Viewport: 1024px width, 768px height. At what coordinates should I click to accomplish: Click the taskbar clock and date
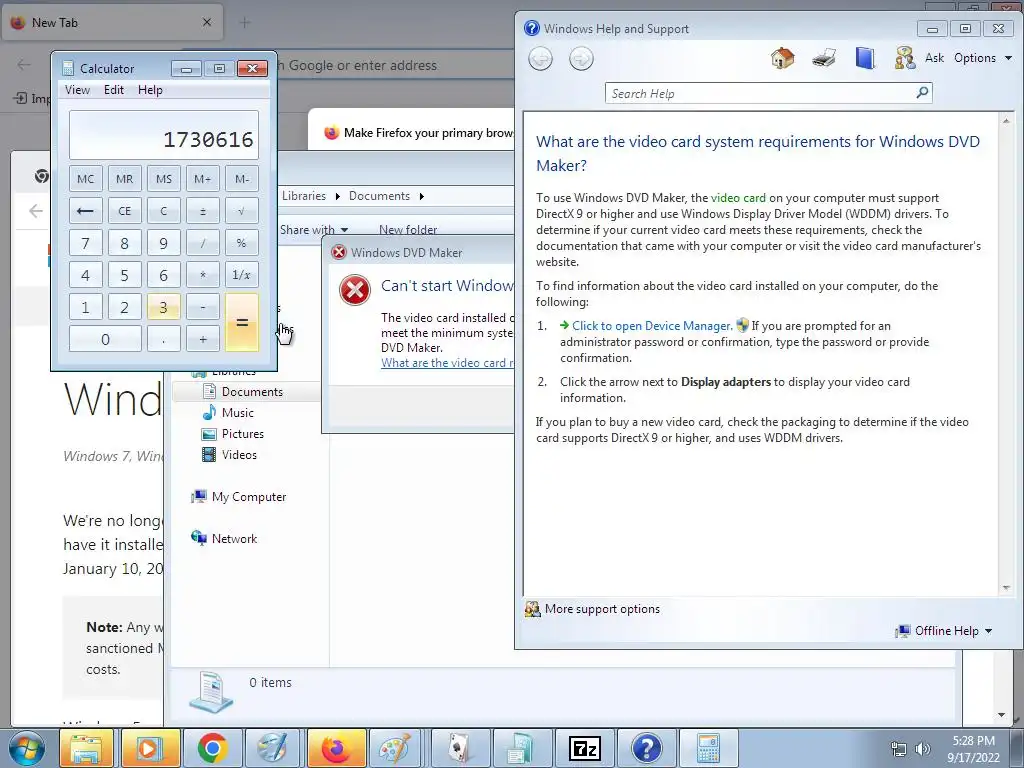(x=973, y=749)
